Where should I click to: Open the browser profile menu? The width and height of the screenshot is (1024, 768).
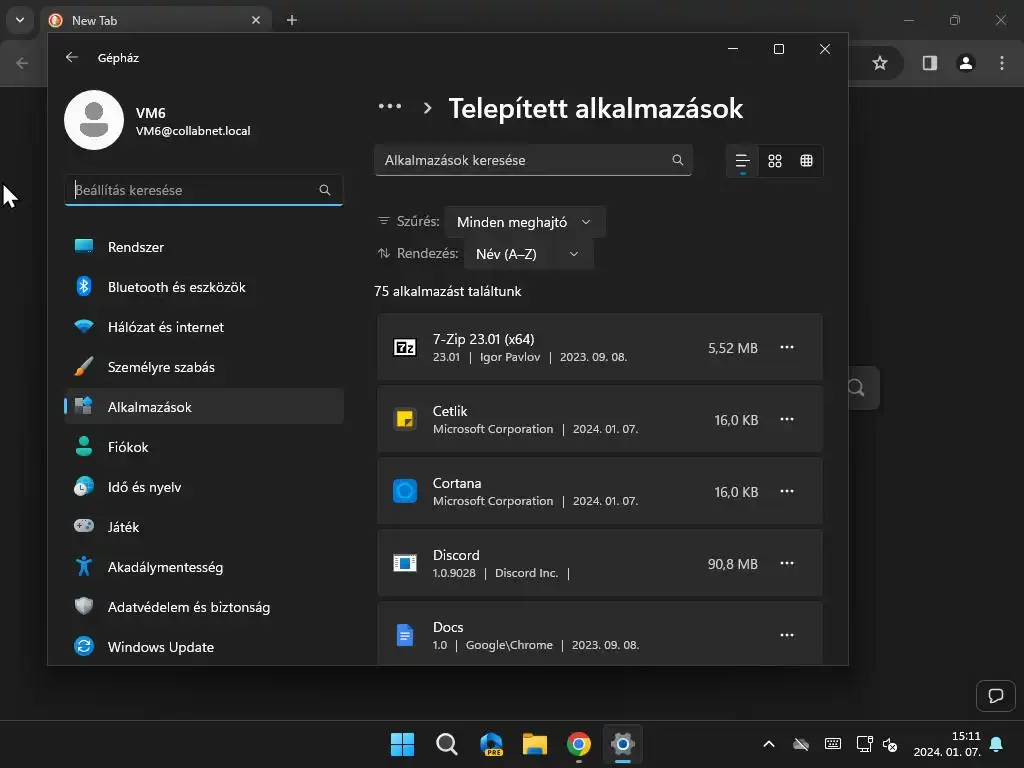coord(966,63)
